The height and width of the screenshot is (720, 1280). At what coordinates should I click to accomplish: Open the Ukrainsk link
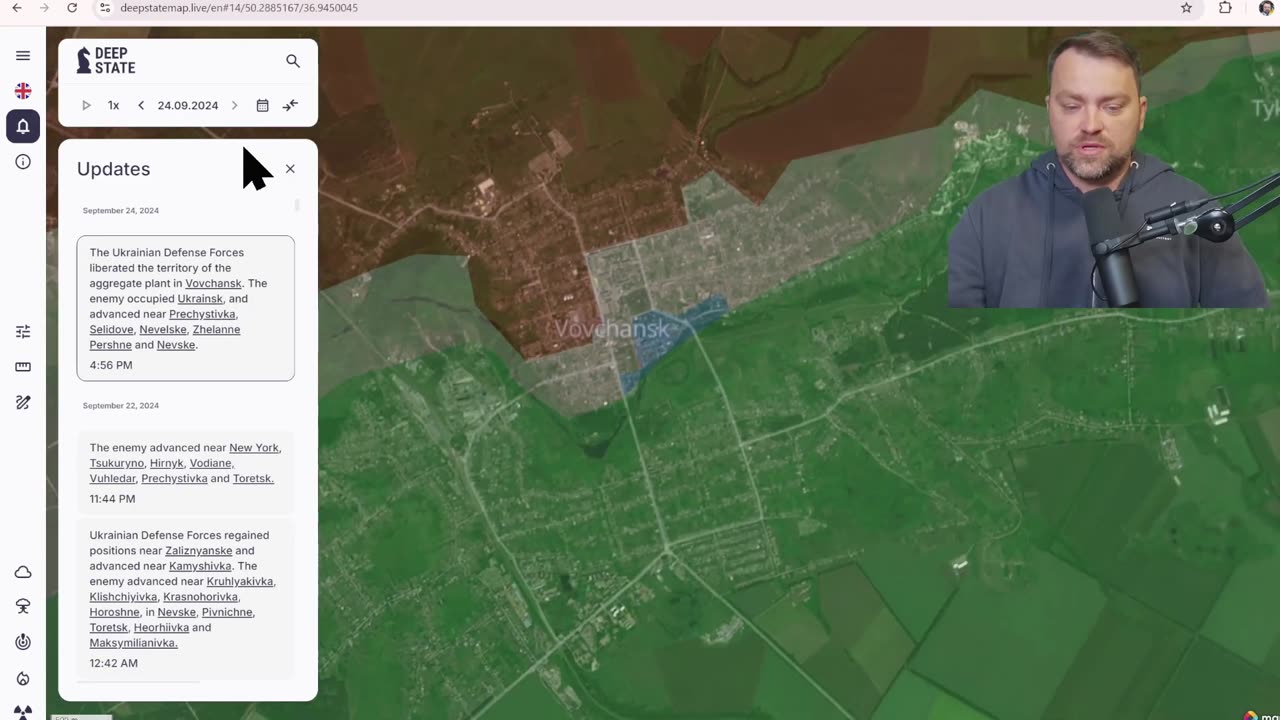[200, 298]
